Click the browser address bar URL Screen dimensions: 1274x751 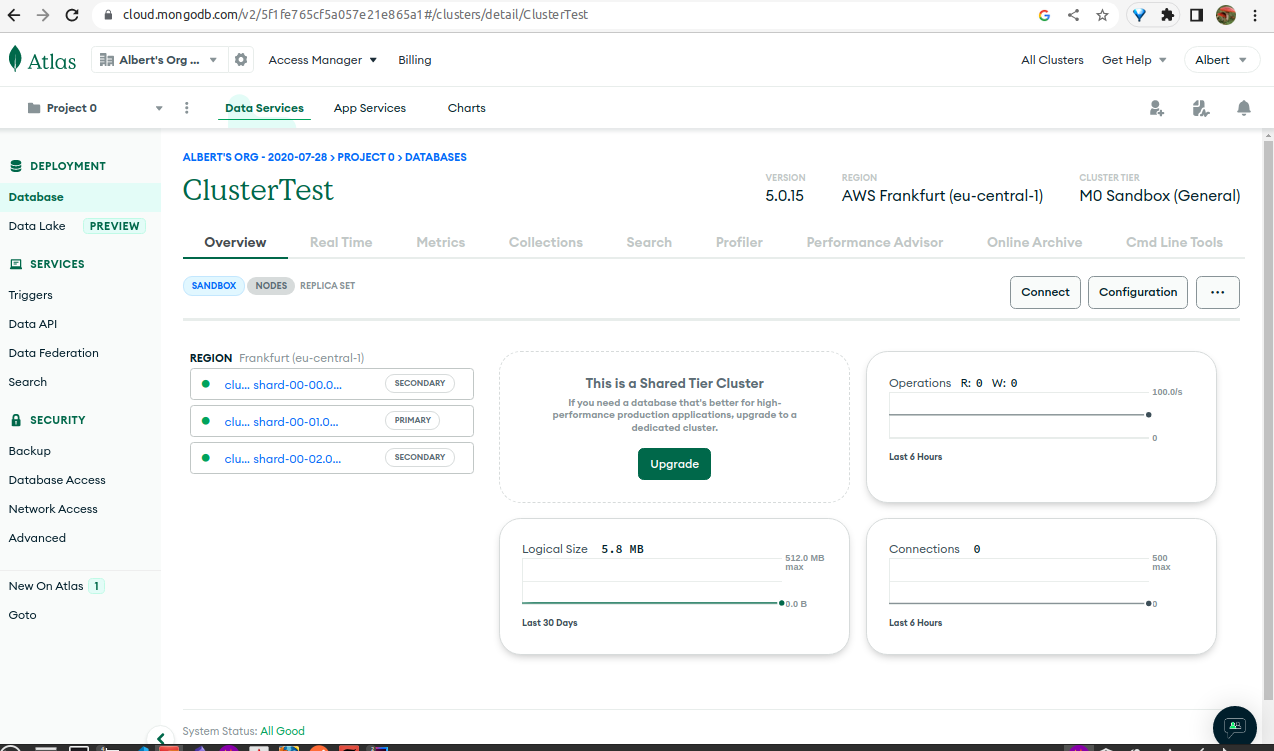click(355, 15)
